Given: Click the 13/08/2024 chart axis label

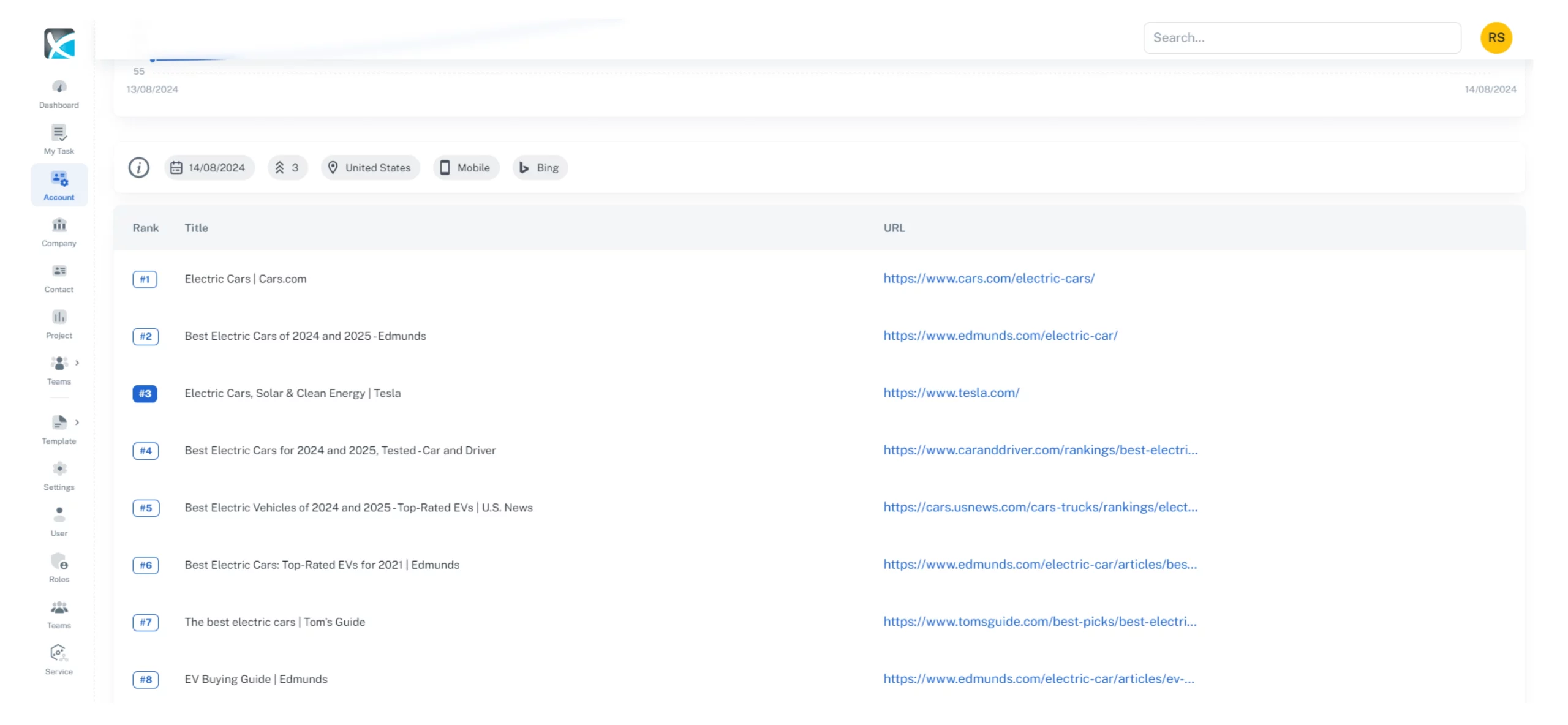Looking at the screenshot, I should click(x=152, y=89).
